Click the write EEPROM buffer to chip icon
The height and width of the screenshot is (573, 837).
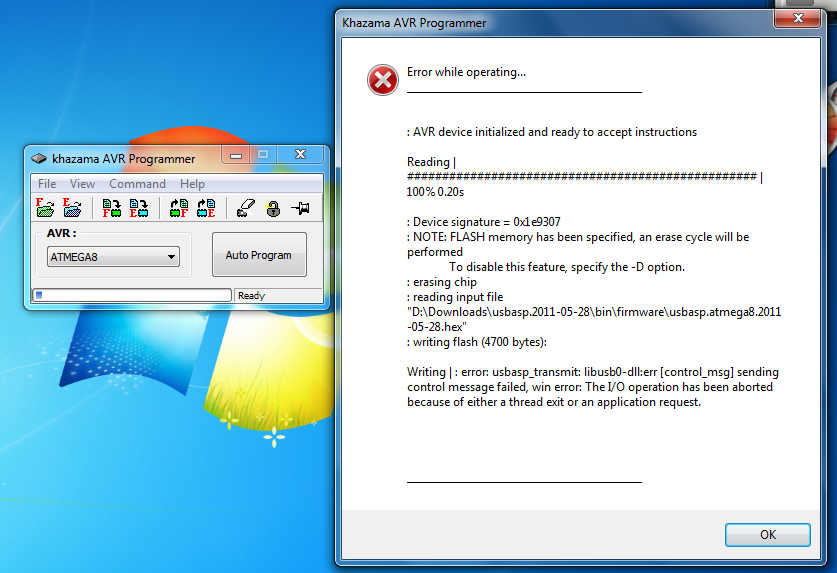coord(139,208)
